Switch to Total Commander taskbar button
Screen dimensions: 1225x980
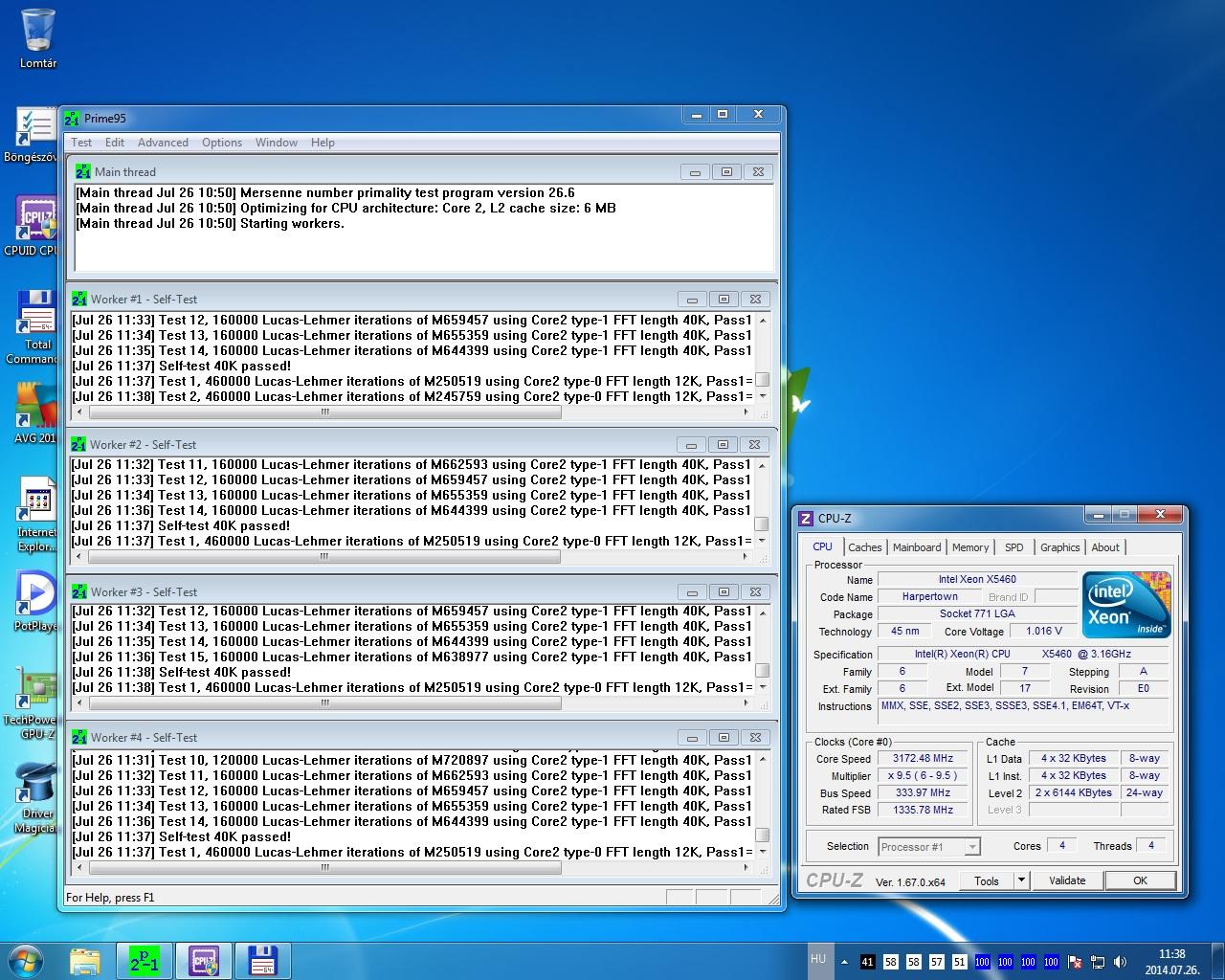pos(262,961)
